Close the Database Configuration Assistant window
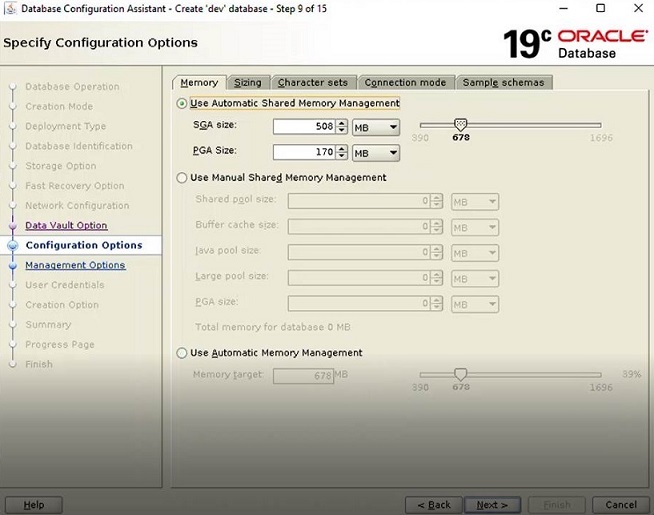 pyautogui.click(x=638, y=8)
